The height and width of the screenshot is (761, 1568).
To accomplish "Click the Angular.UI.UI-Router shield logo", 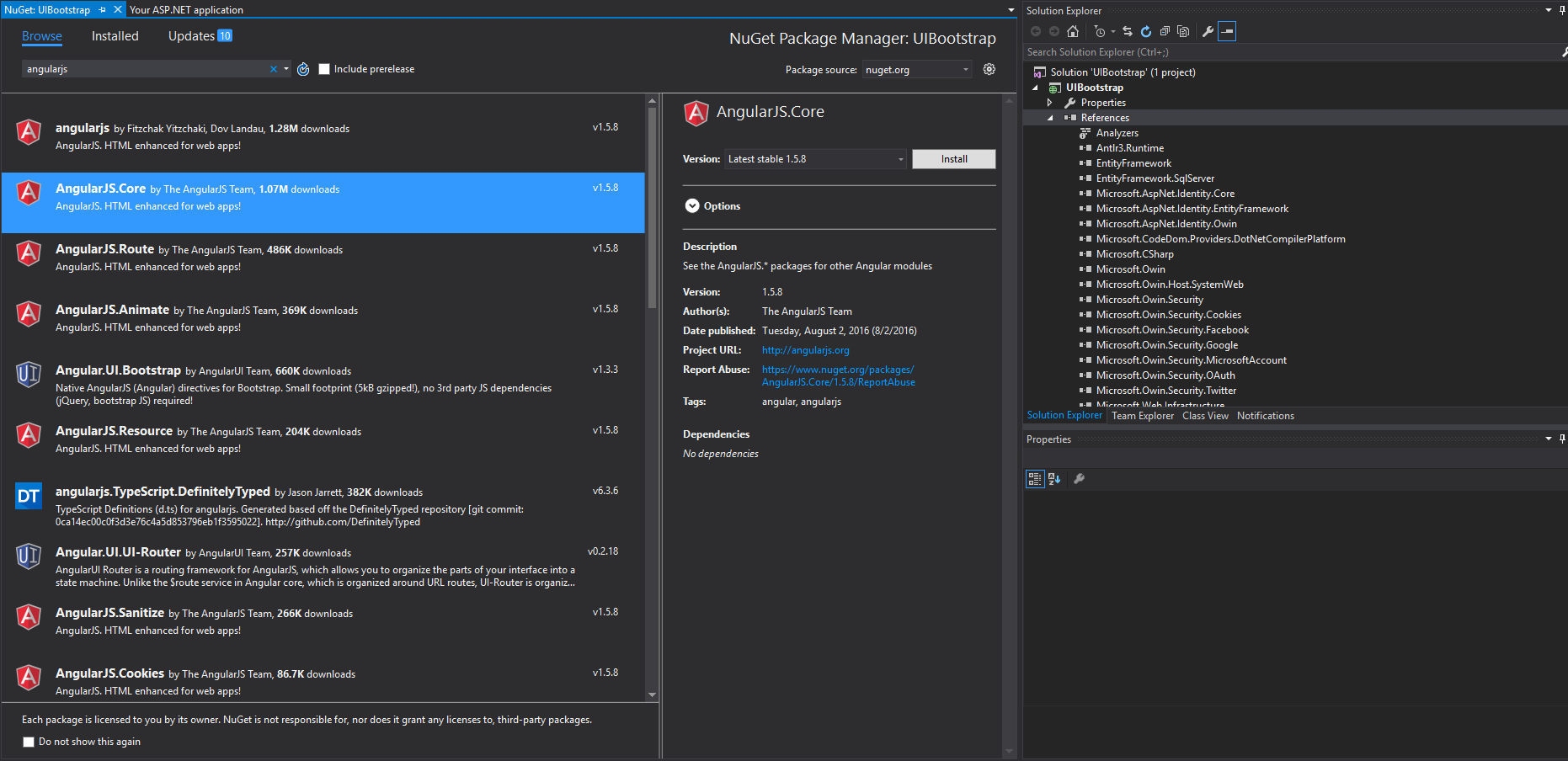I will click(29, 556).
